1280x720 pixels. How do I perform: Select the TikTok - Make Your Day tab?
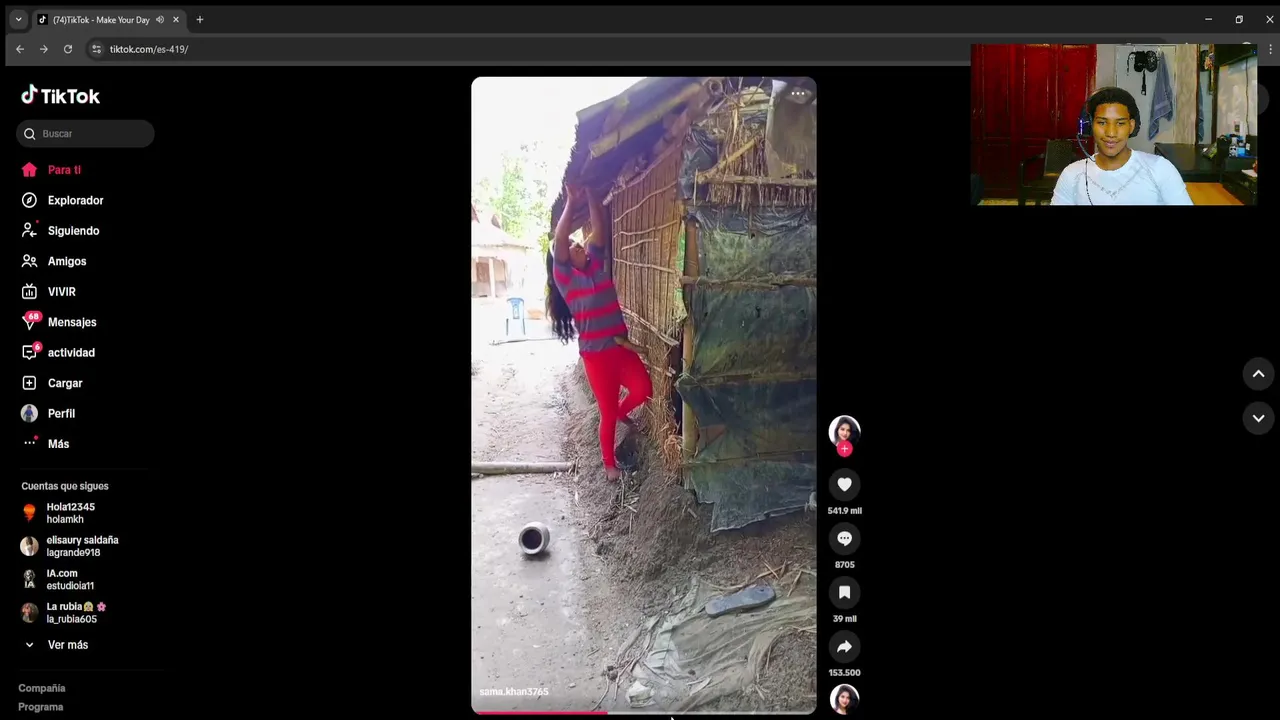pyautogui.click(x=109, y=20)
